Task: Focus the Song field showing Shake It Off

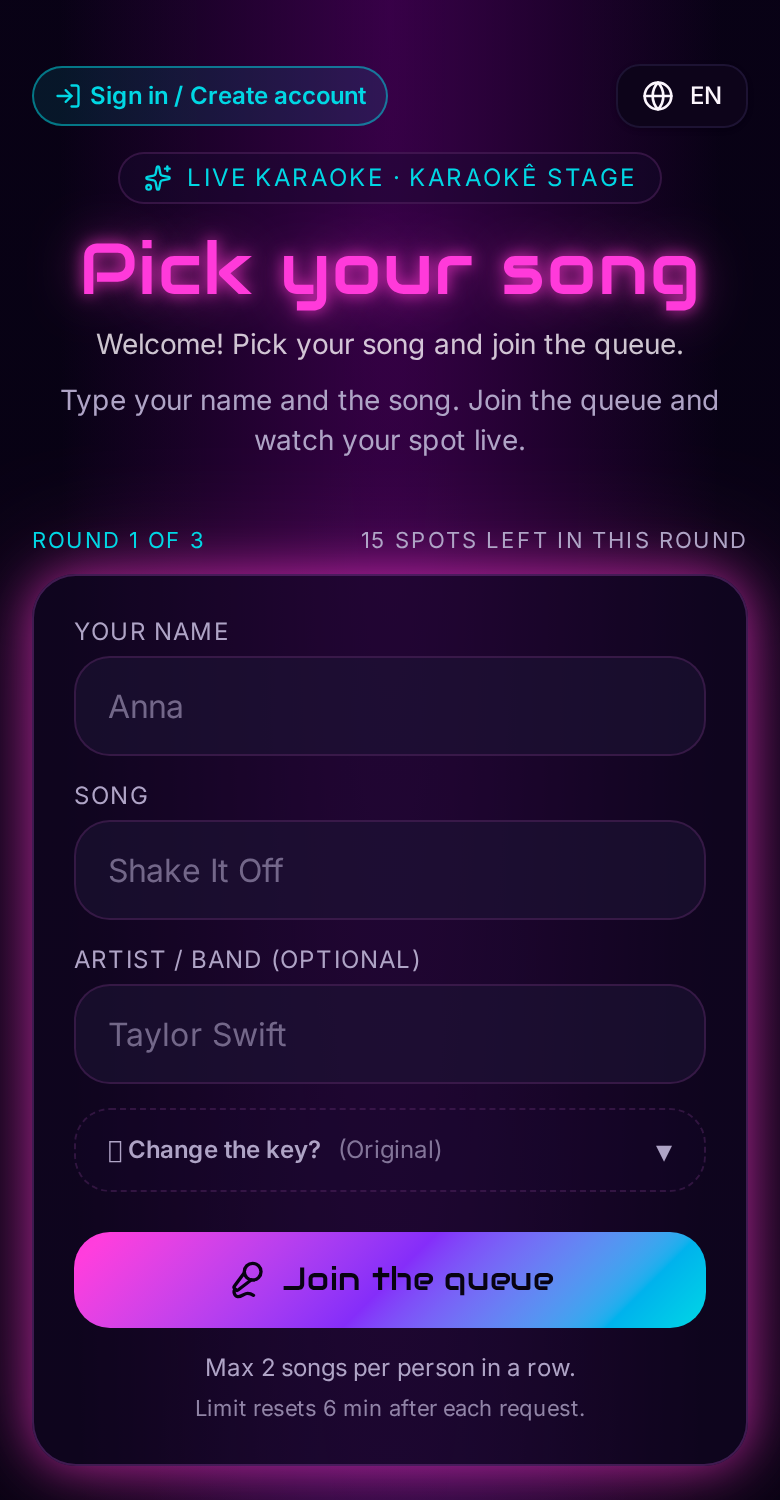Action: click(x=390, y=870)
